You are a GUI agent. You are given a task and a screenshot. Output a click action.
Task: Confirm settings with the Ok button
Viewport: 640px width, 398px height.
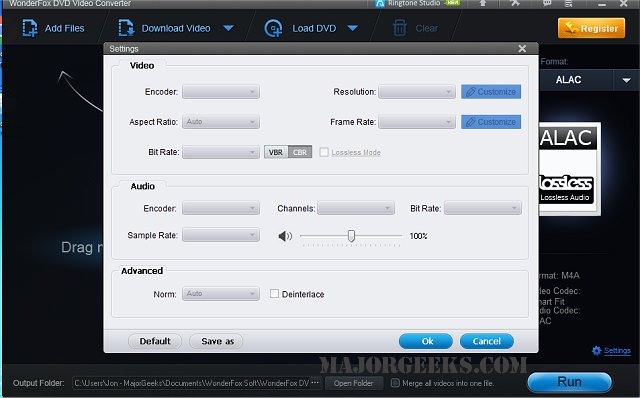click(x=426, y=341)
